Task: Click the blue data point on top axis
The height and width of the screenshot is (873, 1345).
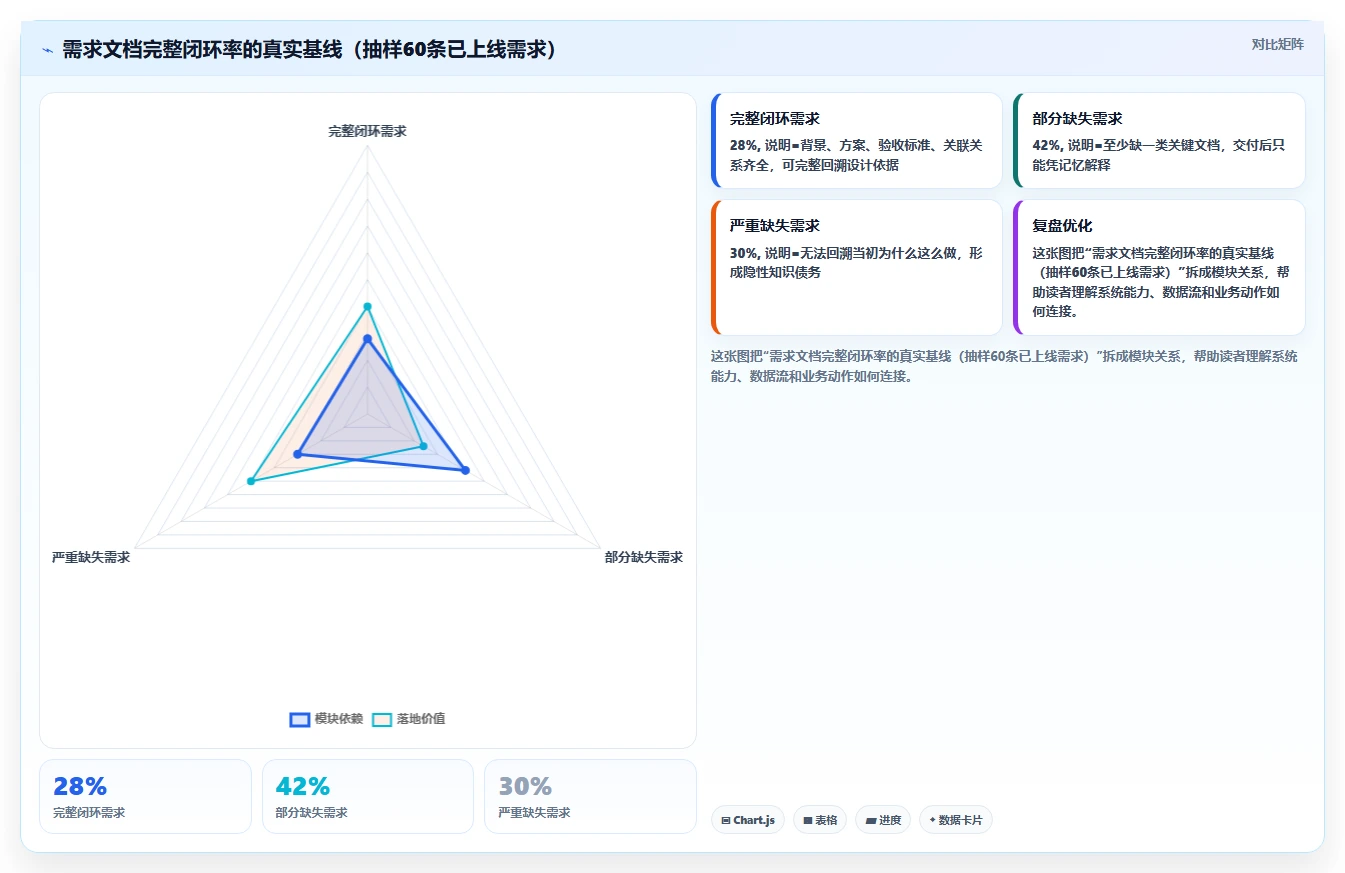Action: 367,340
